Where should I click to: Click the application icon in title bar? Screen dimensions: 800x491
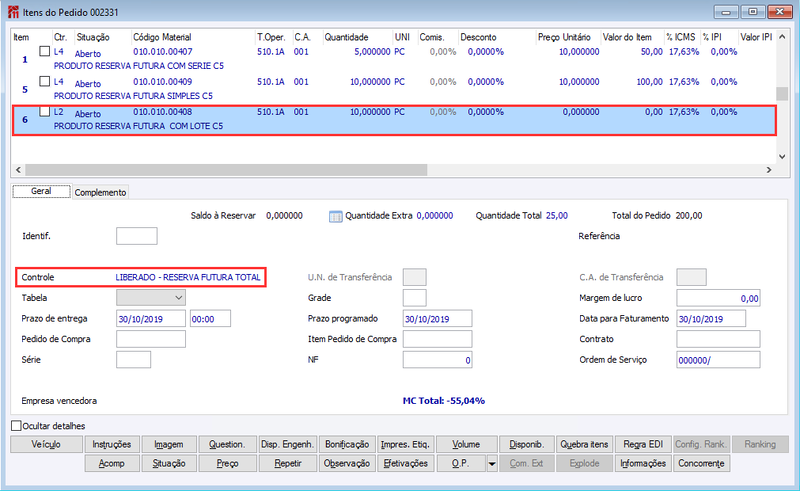click(14, 12)
